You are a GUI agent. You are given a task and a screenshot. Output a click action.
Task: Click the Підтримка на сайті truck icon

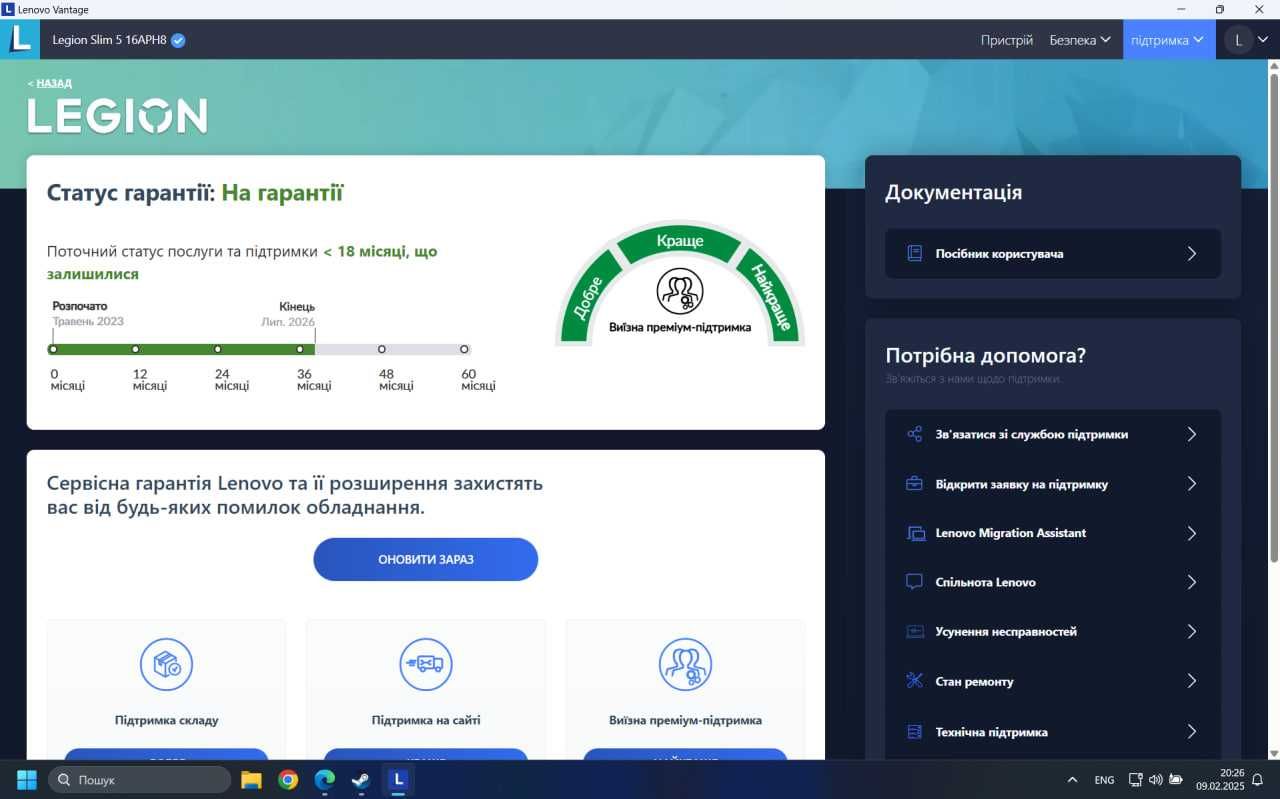coord(426,664)
